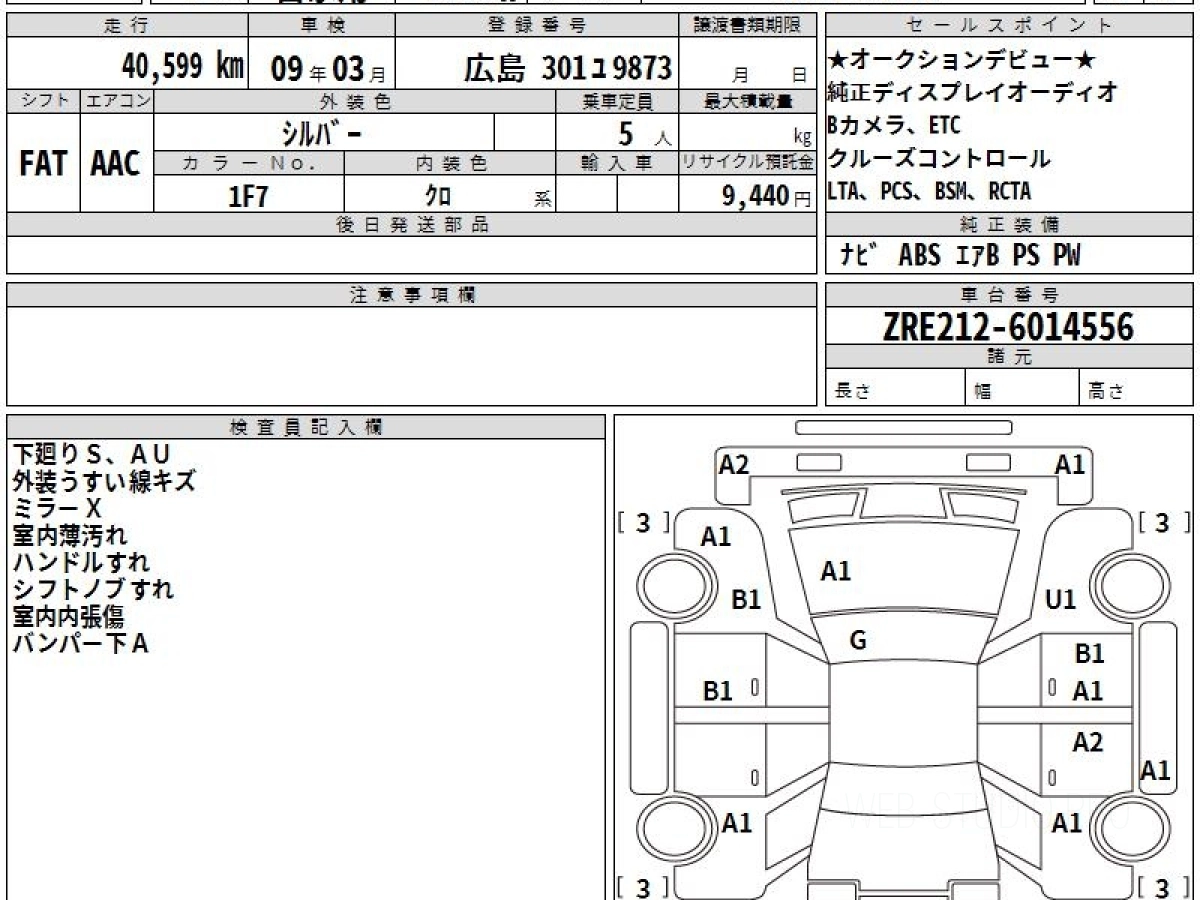Select registration number 広島 301 ユ 9873
The height and width of the screenshot is (900, 1200).
tap(567, 67)
